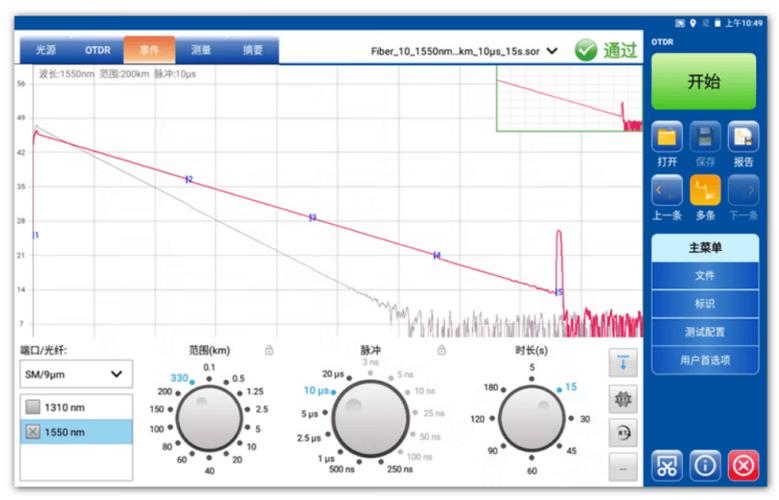The width and height of the screenshot is (779, 500).
Task: Check the 1310 nm wavelength box
Action: pyautogui.click(x=33, y=407)
